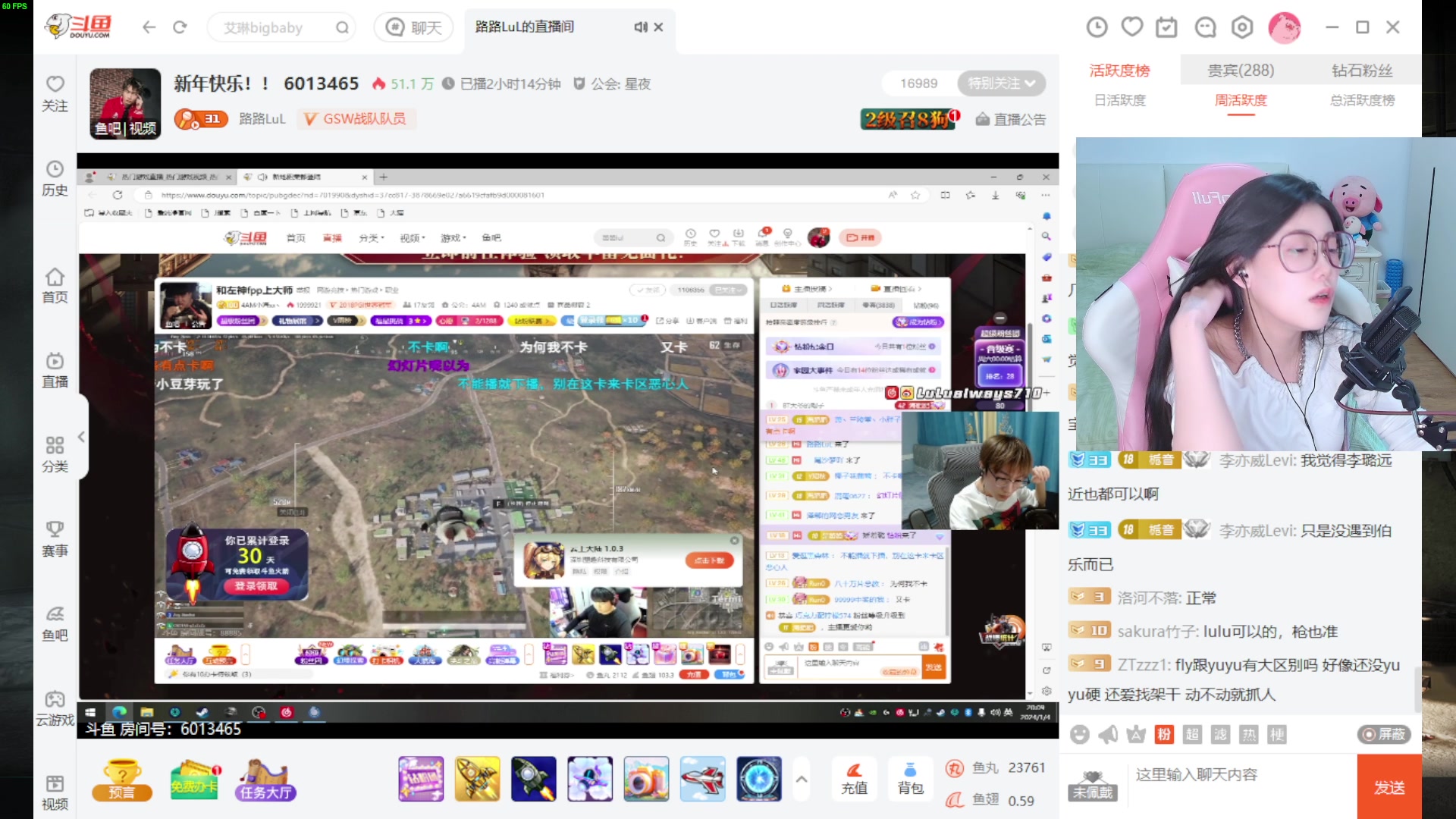This screenshot has height=819, width=1456.
Task: Select the 日活跃度 sub-tab
Action: [1119, 100]
